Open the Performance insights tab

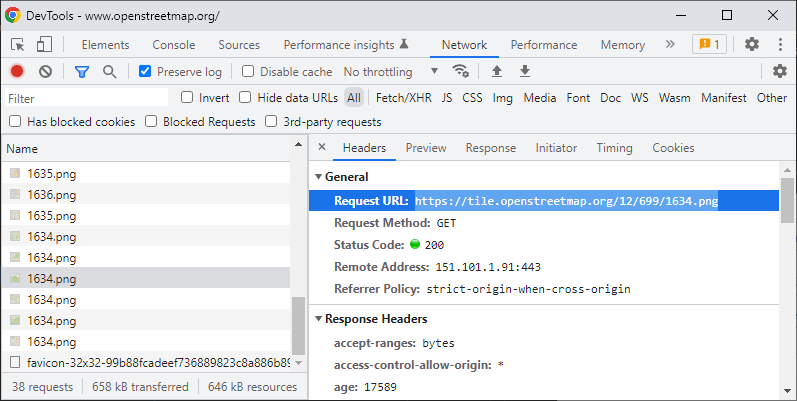(346, 45)
